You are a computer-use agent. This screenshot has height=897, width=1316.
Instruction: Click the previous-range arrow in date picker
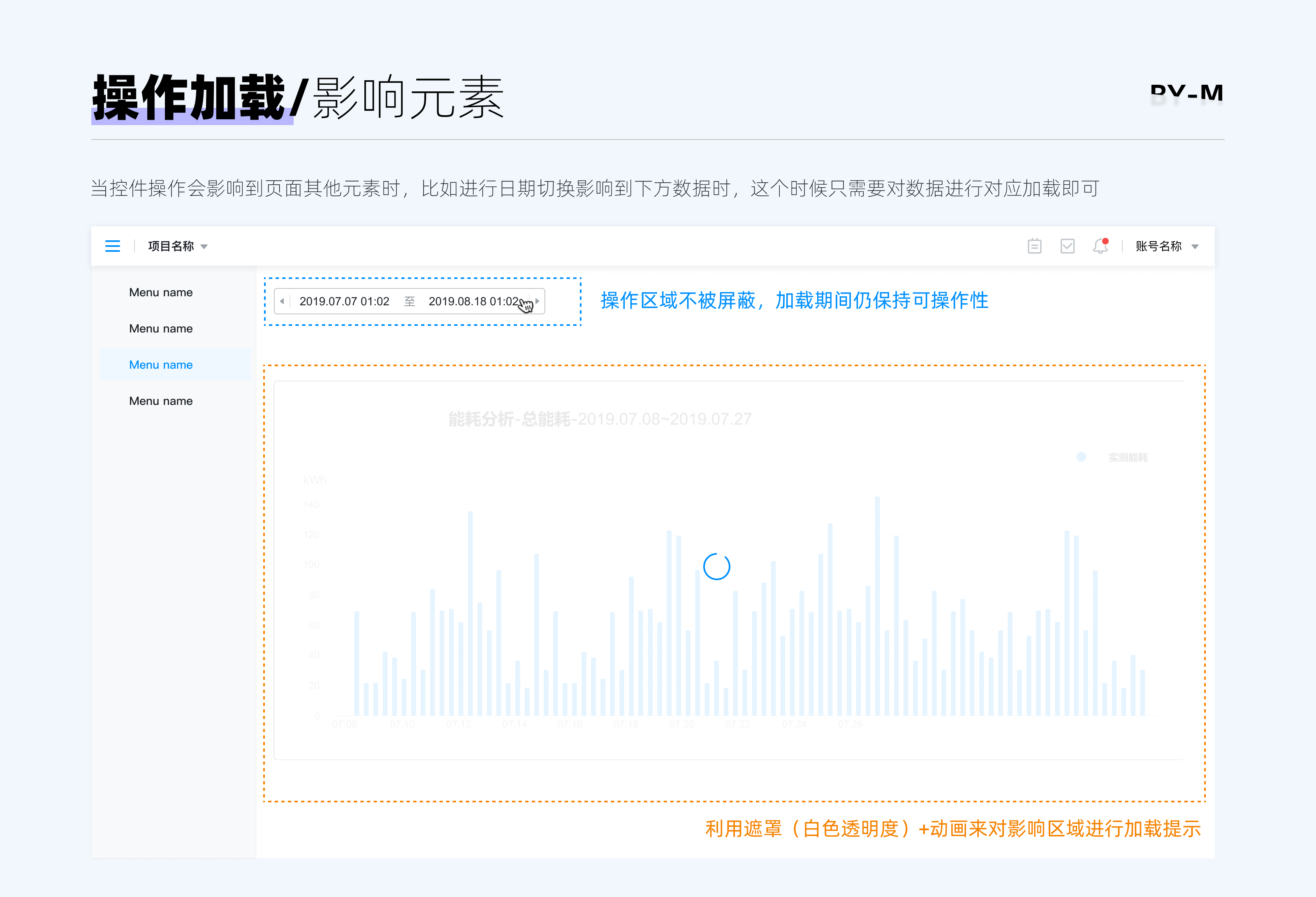[282, 301]
